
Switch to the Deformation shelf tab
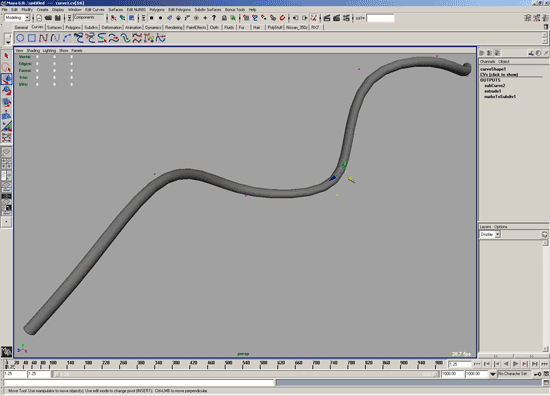point(112,27)
